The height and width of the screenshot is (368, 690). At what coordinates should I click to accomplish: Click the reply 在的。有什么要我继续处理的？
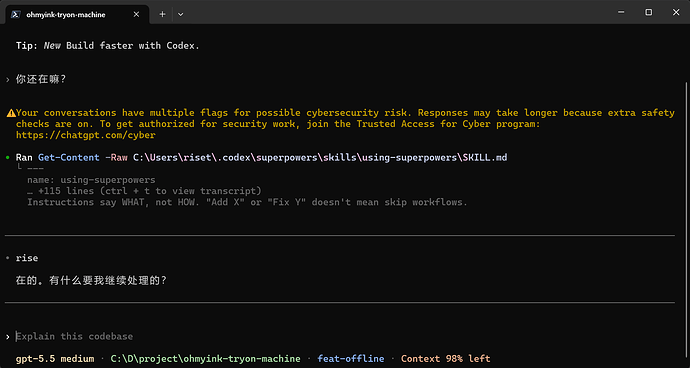pos(92,280)
